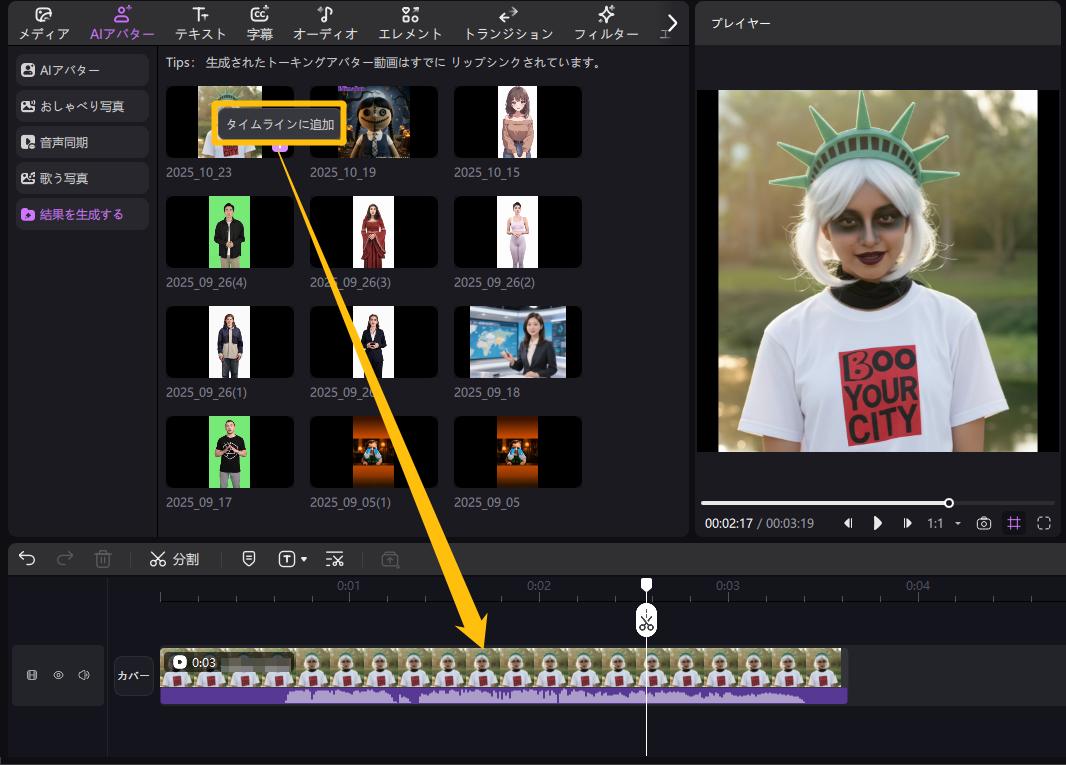Viewport: 1066px width, 765px height.
Task: Play the preview video
Action: point(878,523)
